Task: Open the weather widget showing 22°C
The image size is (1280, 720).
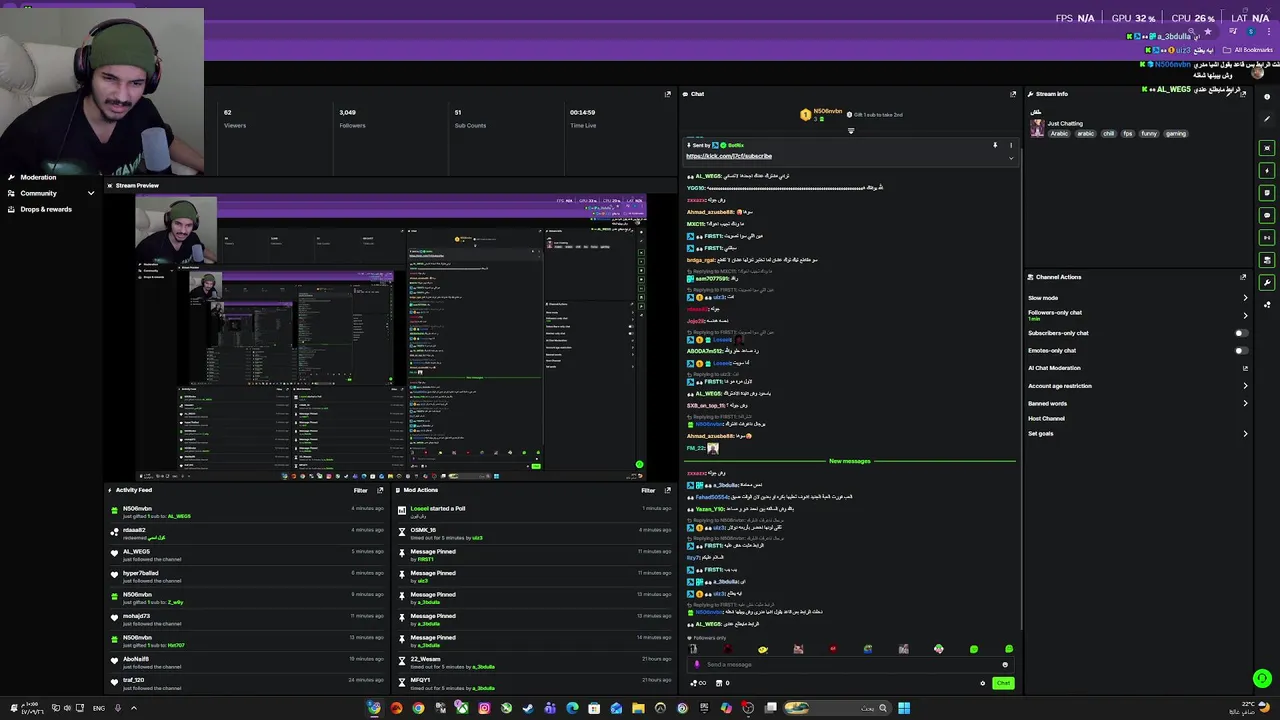Action: click(x=1249, y=708)
